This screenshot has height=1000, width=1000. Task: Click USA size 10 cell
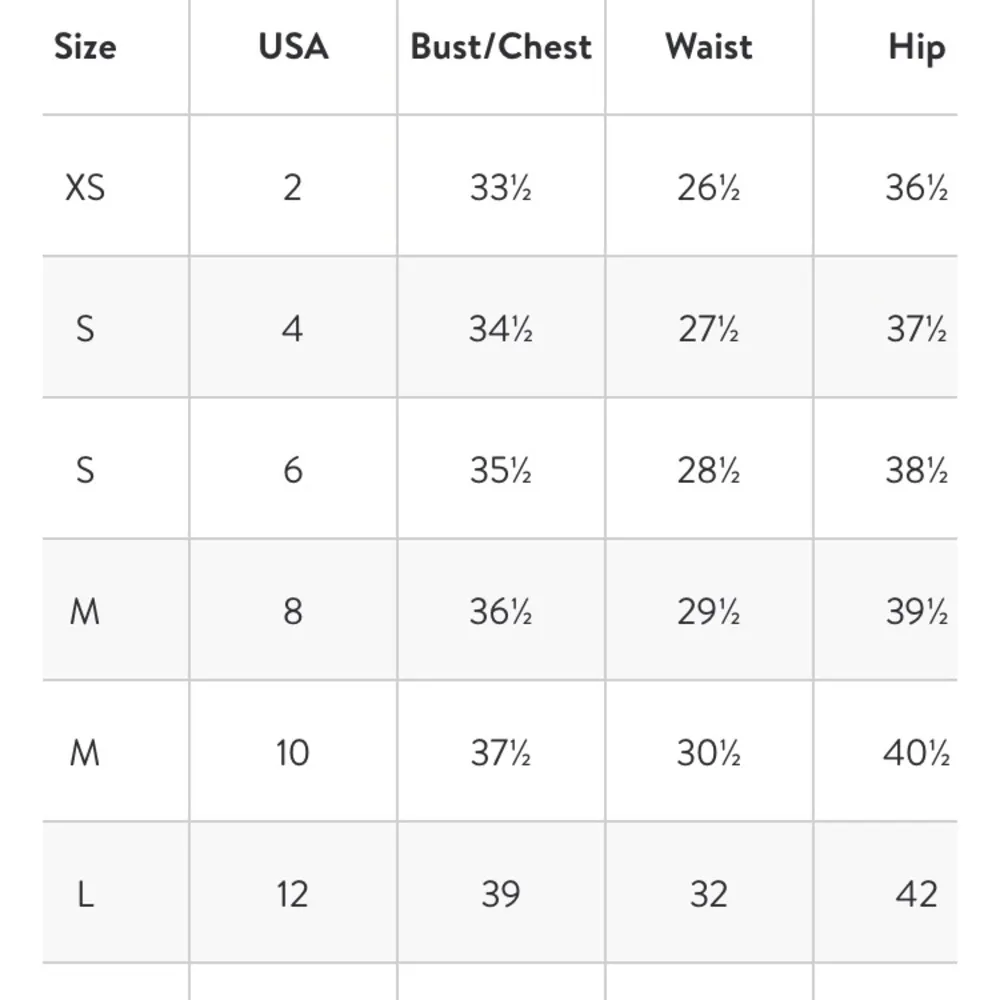[292, 753]
